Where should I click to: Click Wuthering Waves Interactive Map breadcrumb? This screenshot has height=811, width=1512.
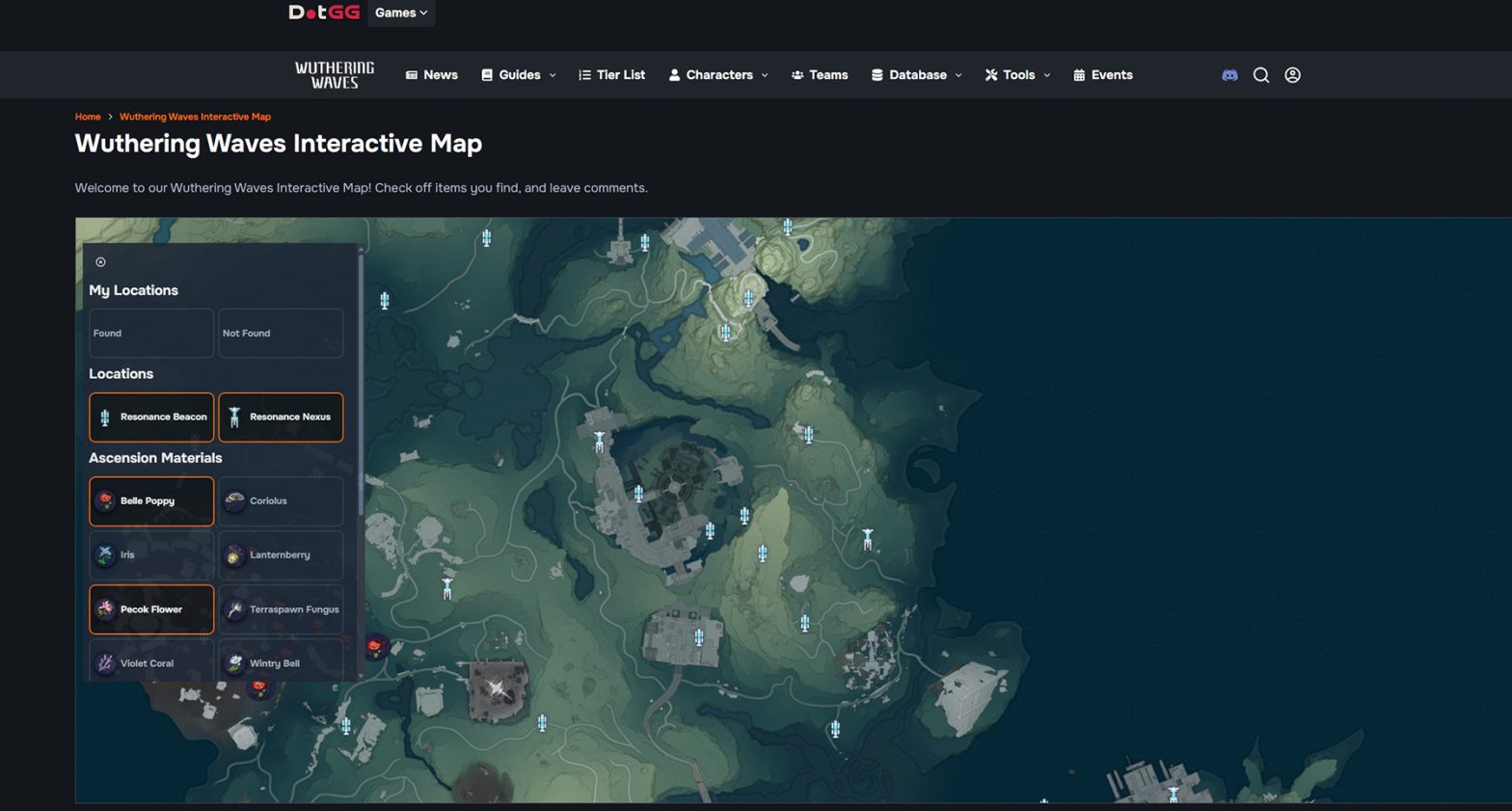(195, 117)
